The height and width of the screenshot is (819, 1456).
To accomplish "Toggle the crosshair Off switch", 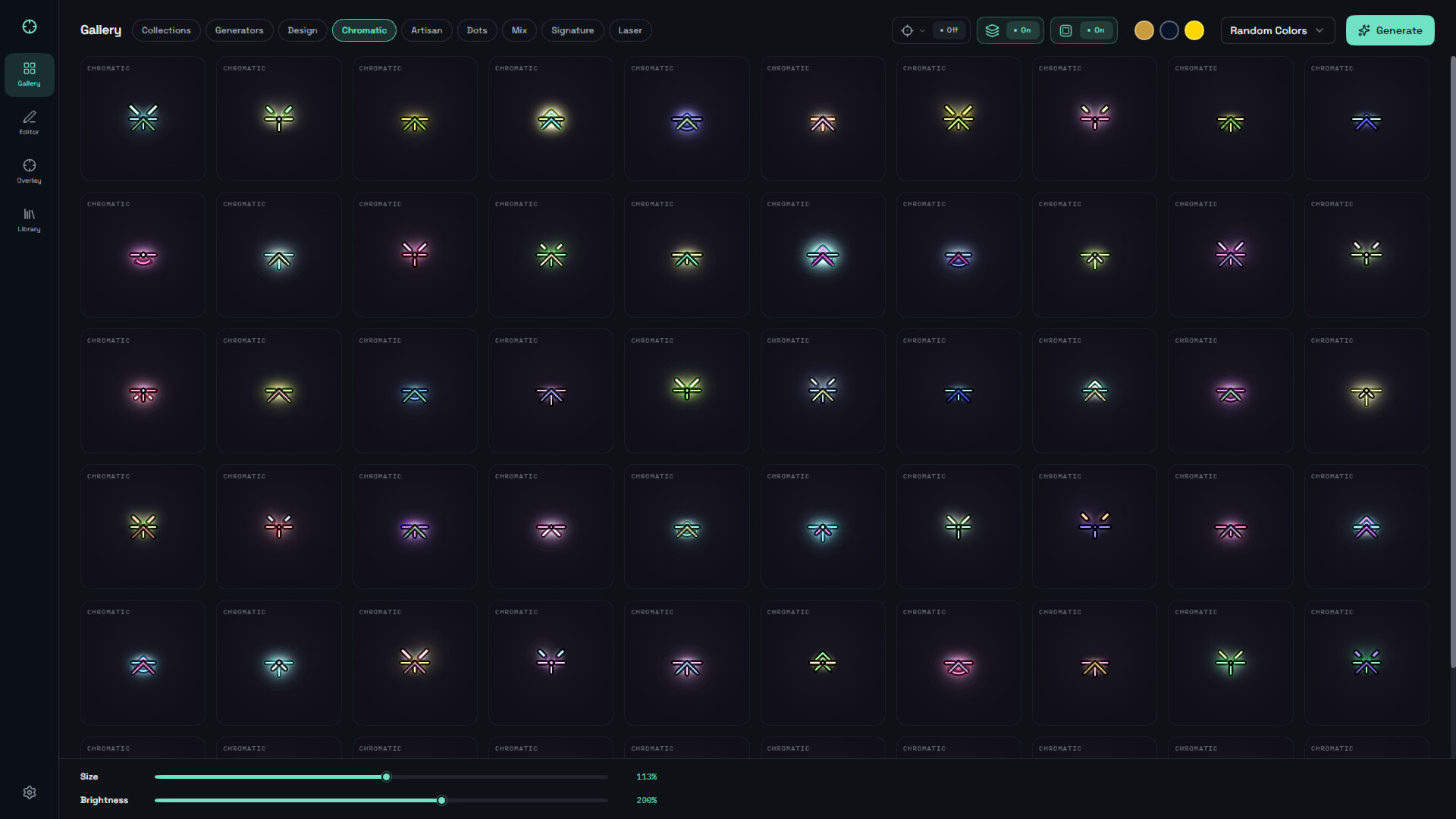I will [x=949, y=30].
